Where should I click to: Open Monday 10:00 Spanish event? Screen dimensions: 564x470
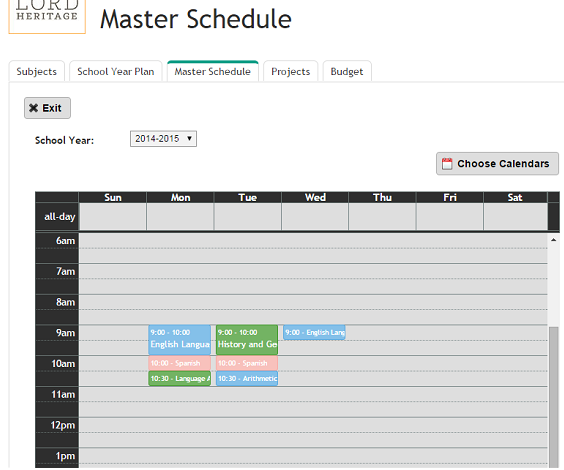point(179,363)
